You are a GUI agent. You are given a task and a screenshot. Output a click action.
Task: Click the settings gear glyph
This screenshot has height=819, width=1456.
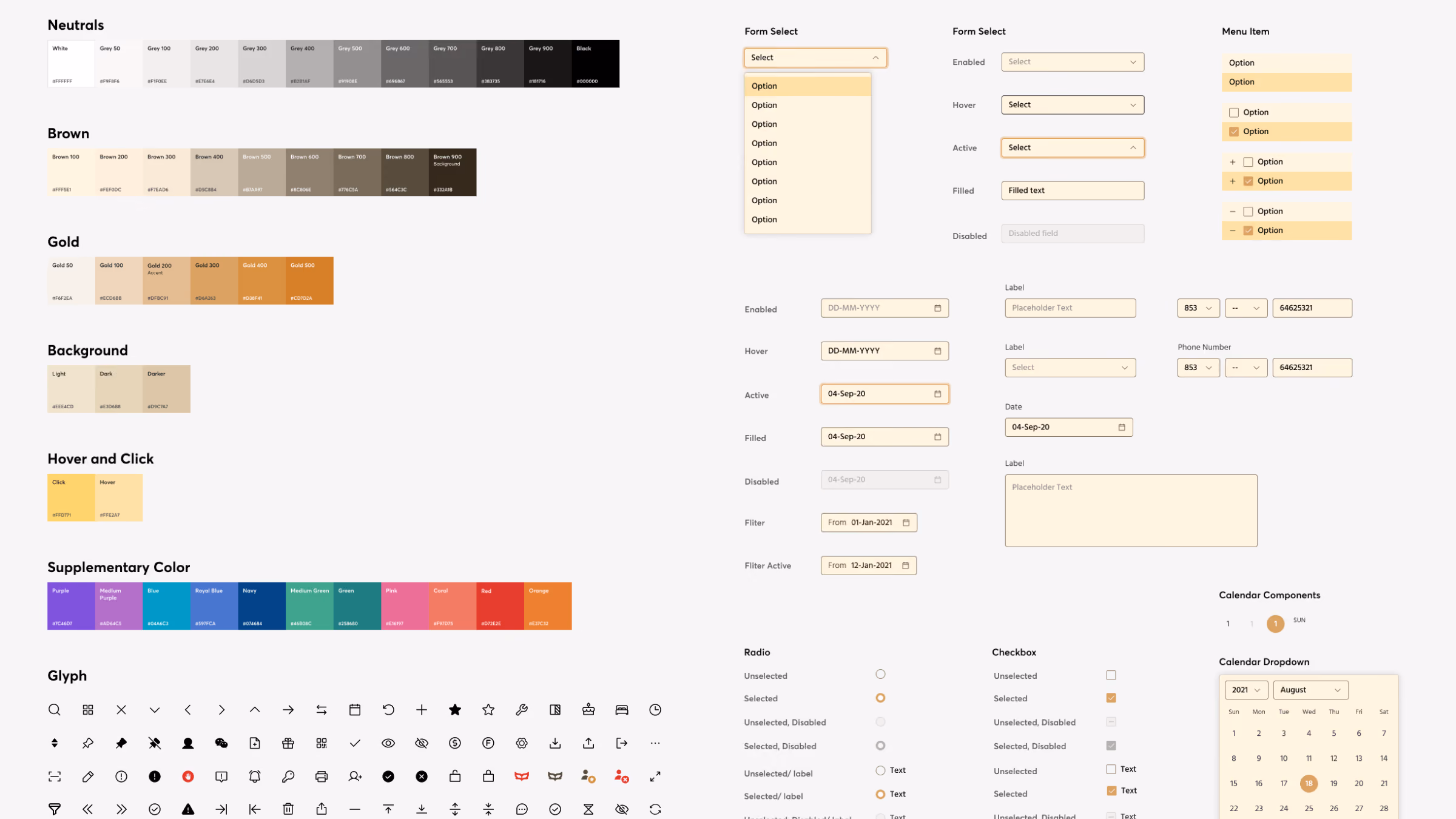(x=522, y=743)
